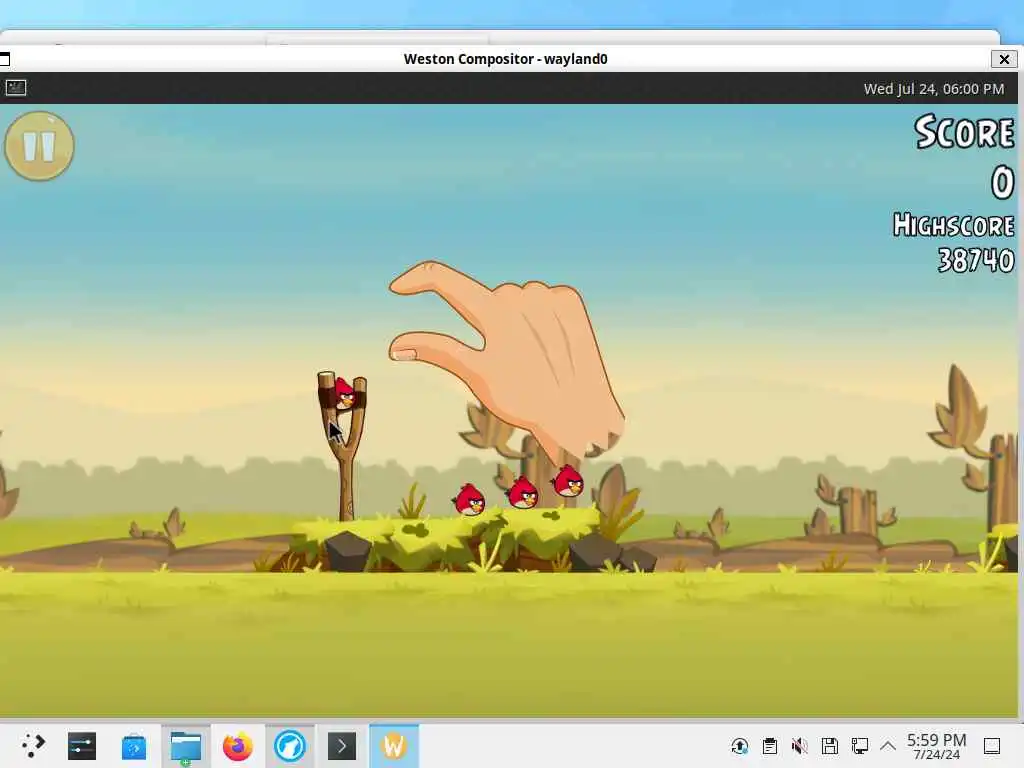Open the removable devices tray icon
The image size is (1024, 768).
tap(829, 746)
